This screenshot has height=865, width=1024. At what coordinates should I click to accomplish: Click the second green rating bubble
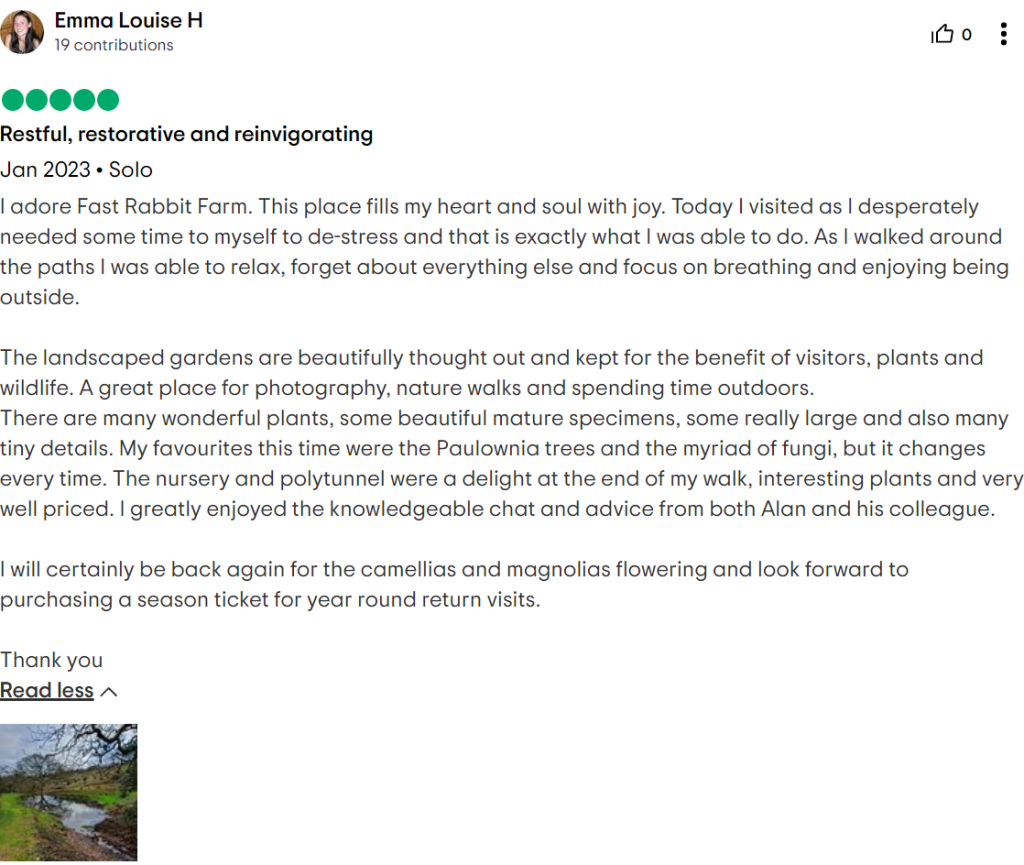(36, 100)
